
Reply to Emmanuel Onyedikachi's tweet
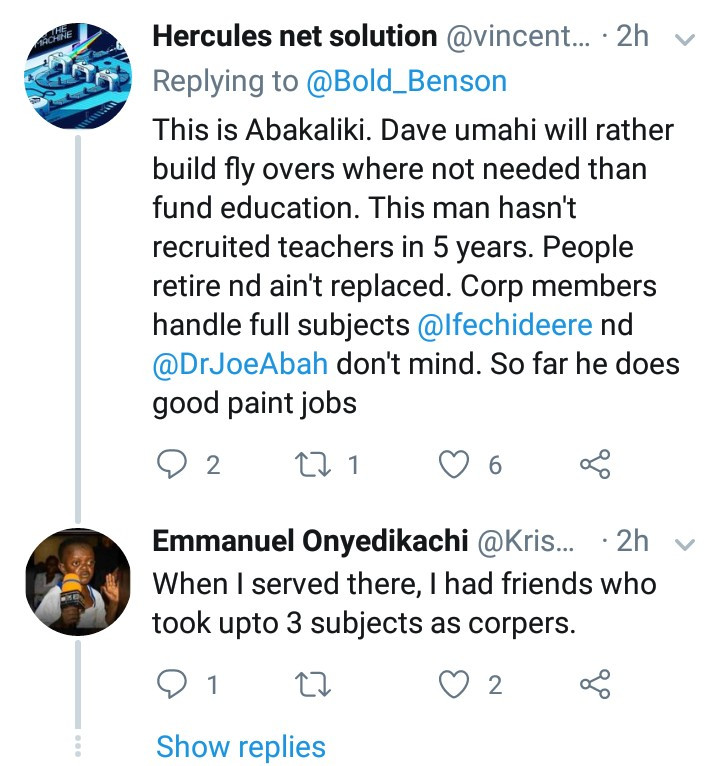pyautogui.click(x=172, y=685)
